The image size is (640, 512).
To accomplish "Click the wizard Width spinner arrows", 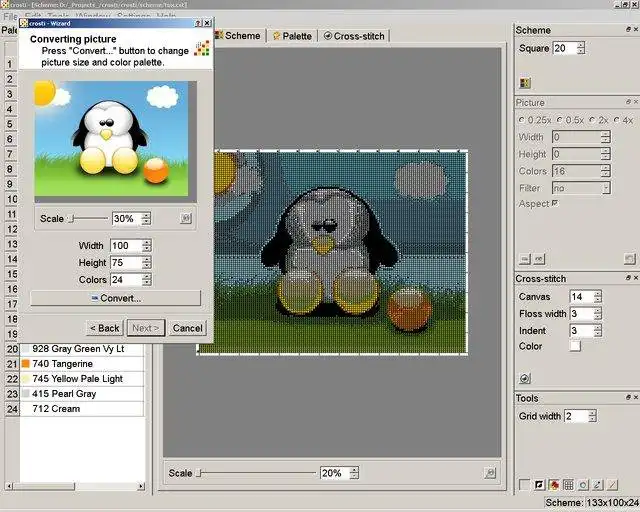I will pyautogui.click(x=147, y=245).
